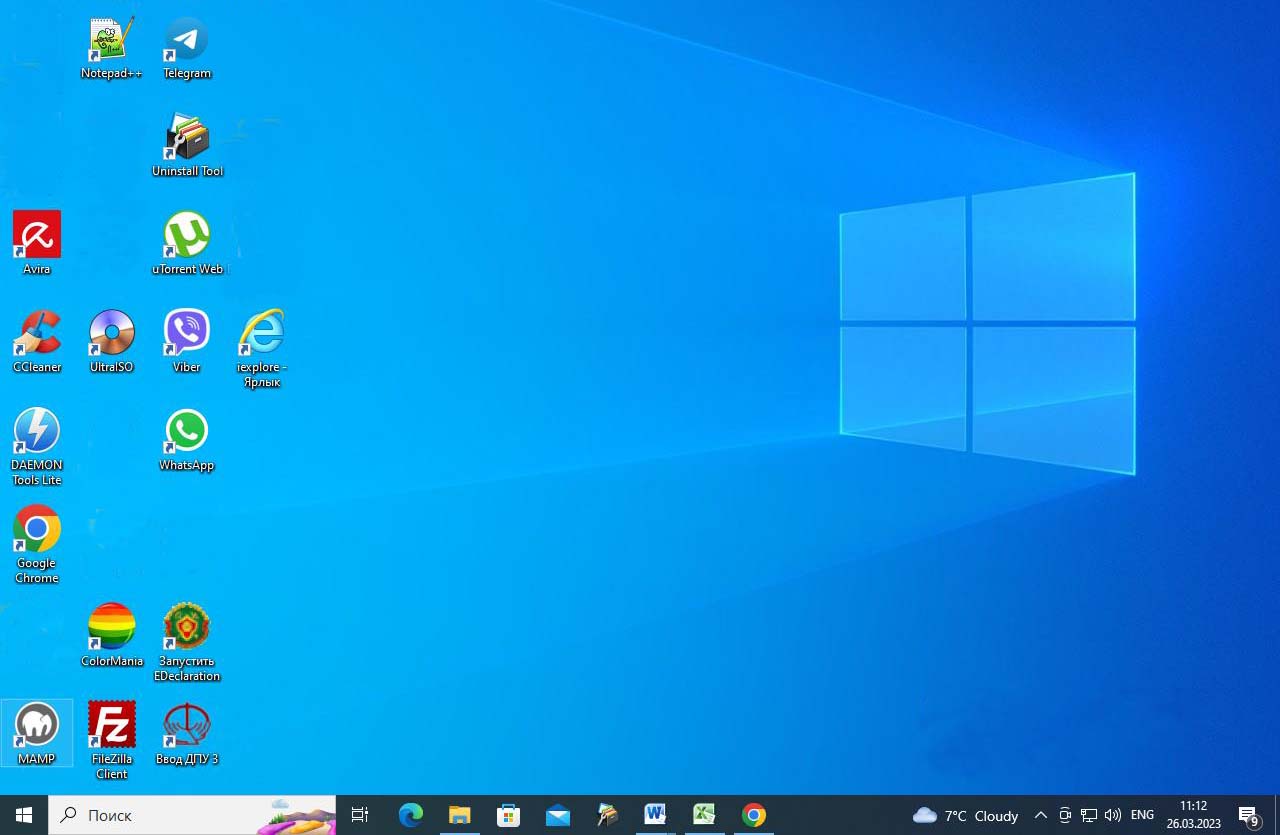Select the uTorrent Web icon
Screen dimensions: 1280x835
187,236
